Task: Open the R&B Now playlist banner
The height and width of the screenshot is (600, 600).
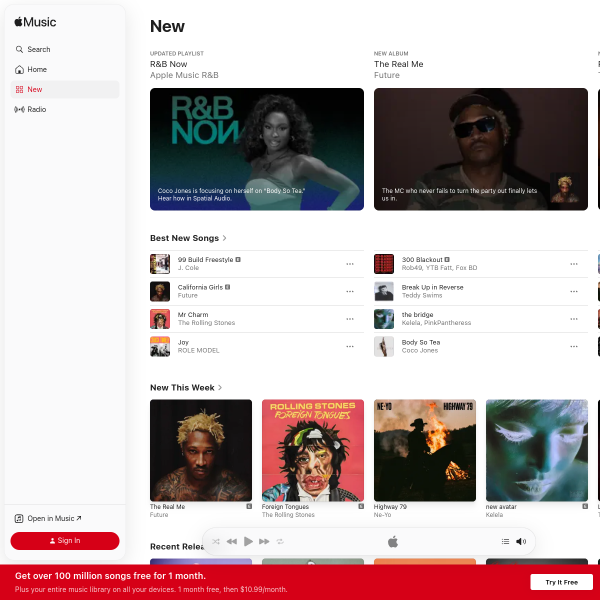Action: point(257,149)
